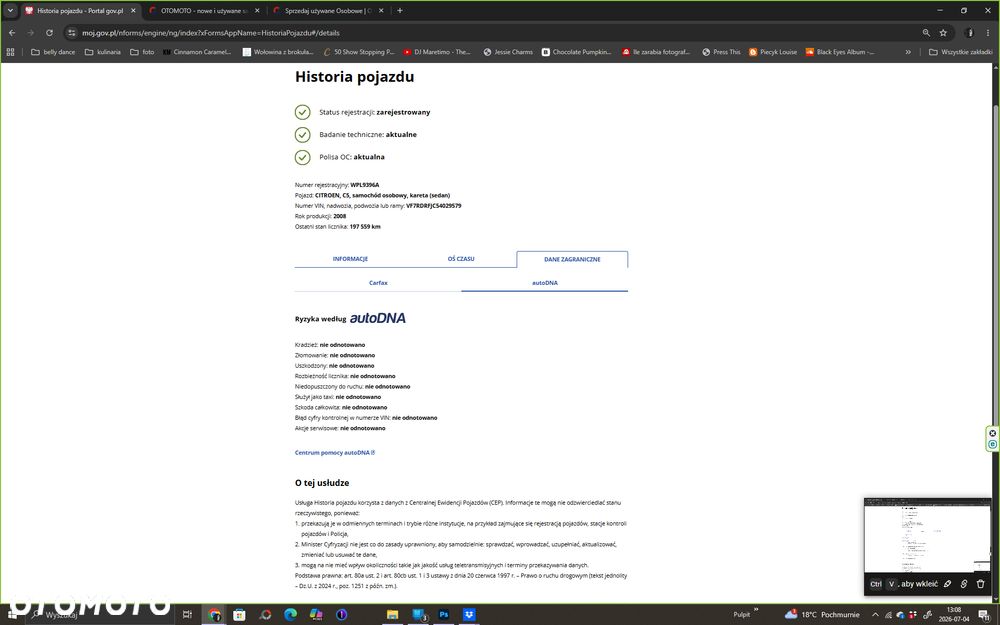
Task: Show more bookmarks with the chevron
Action: tap(908, 52)
